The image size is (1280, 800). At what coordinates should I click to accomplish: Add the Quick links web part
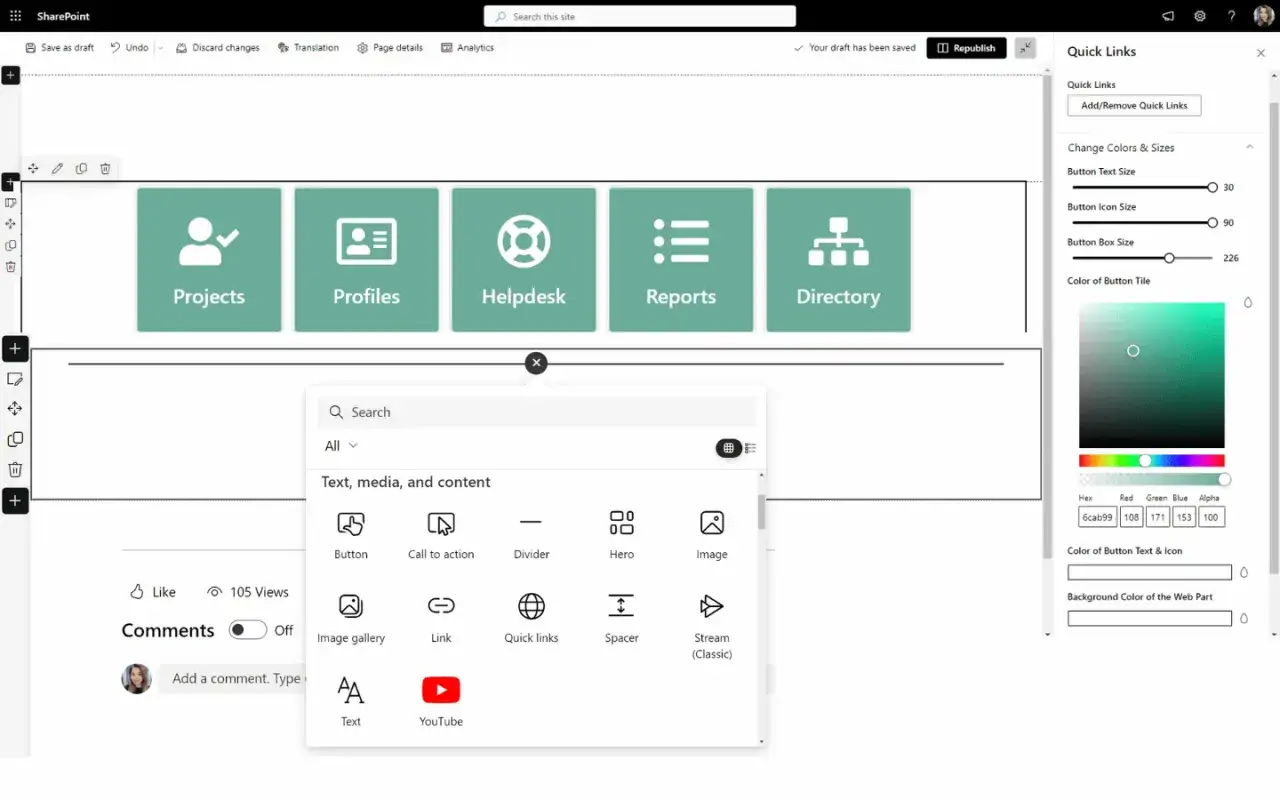pos(531,618)
